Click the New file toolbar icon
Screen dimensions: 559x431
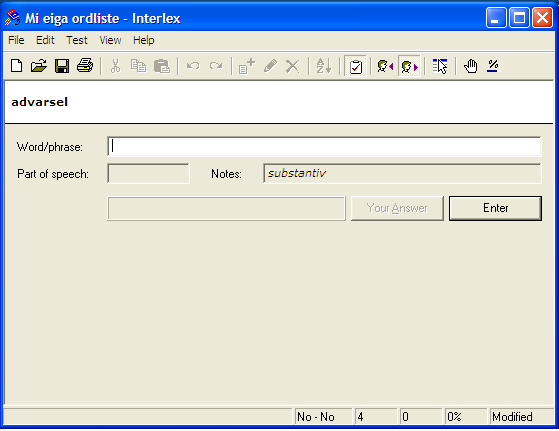pos(16,66)
